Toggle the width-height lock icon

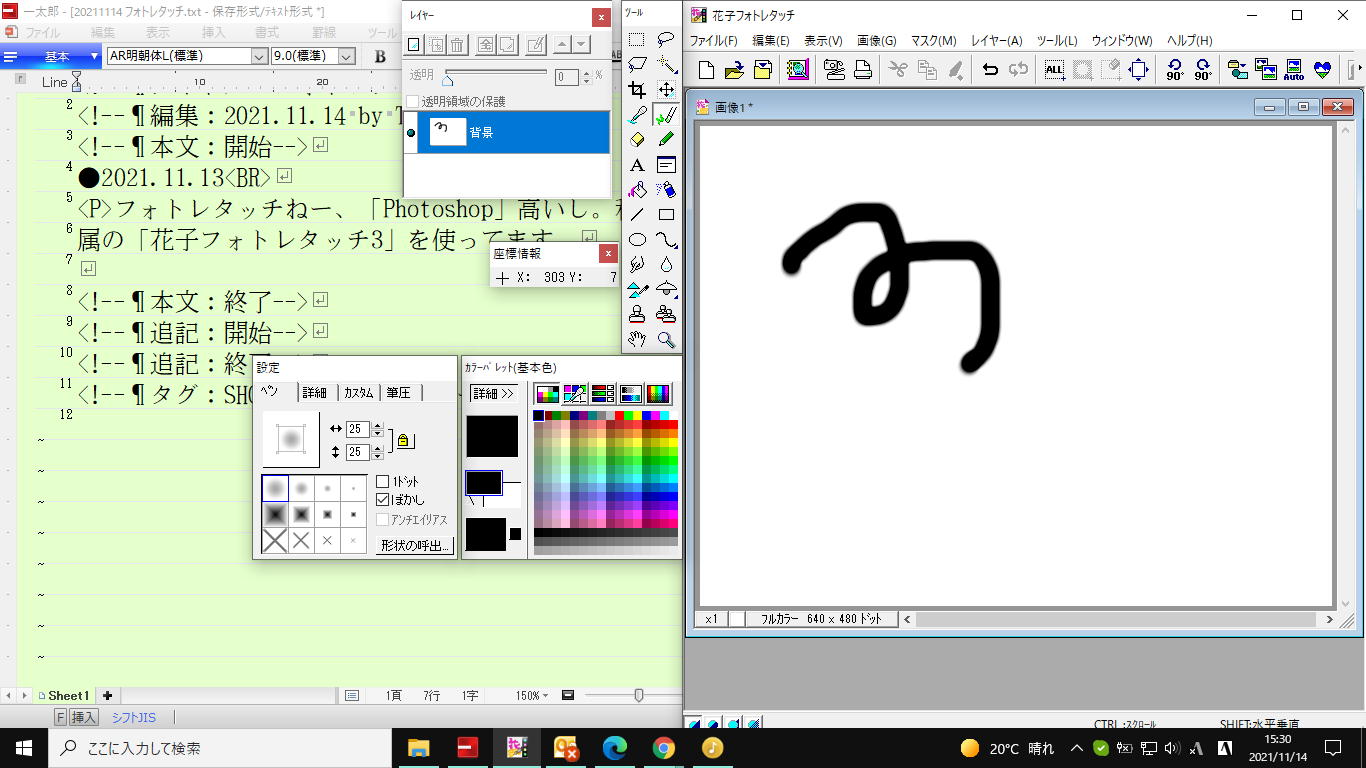(403, 440)
